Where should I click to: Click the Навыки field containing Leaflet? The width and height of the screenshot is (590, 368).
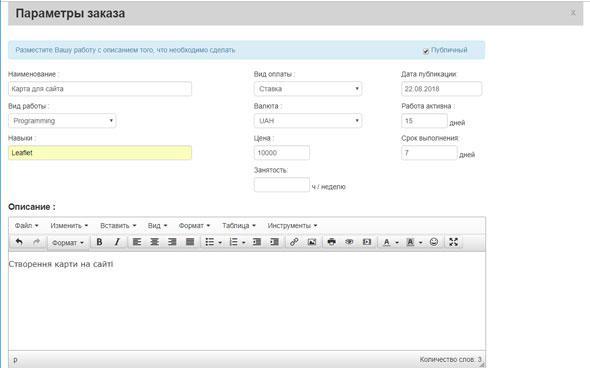[x=100, y=153]
